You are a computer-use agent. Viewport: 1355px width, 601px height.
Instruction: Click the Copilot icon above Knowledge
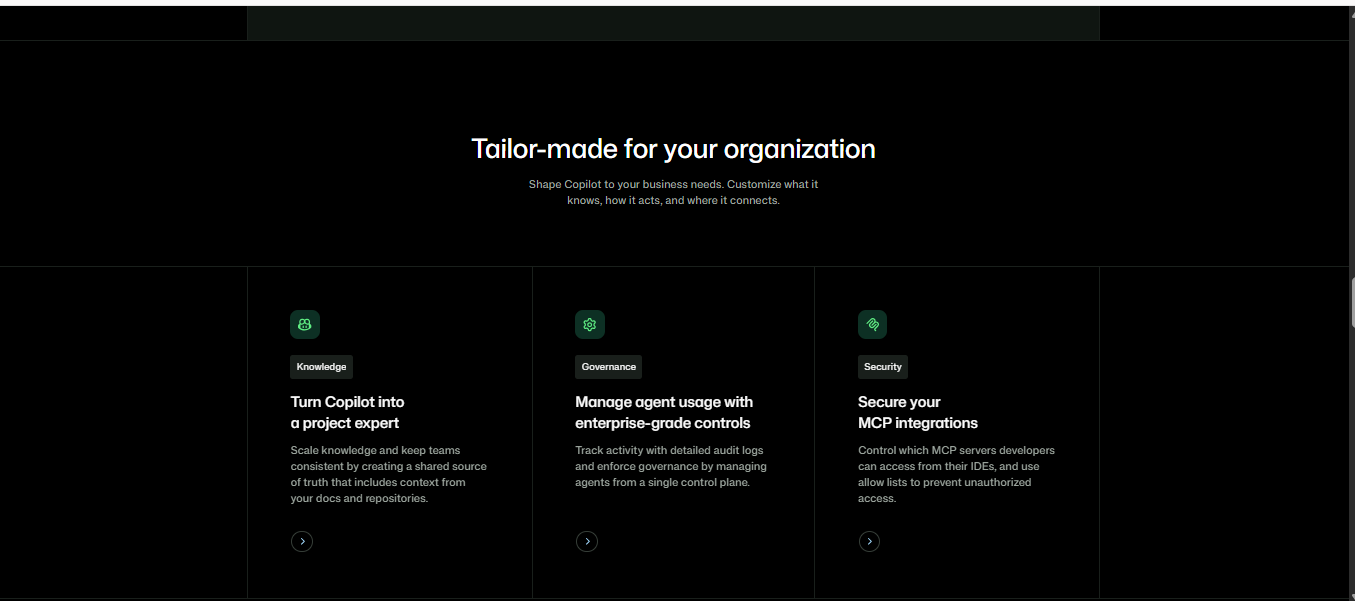[305, 324]
